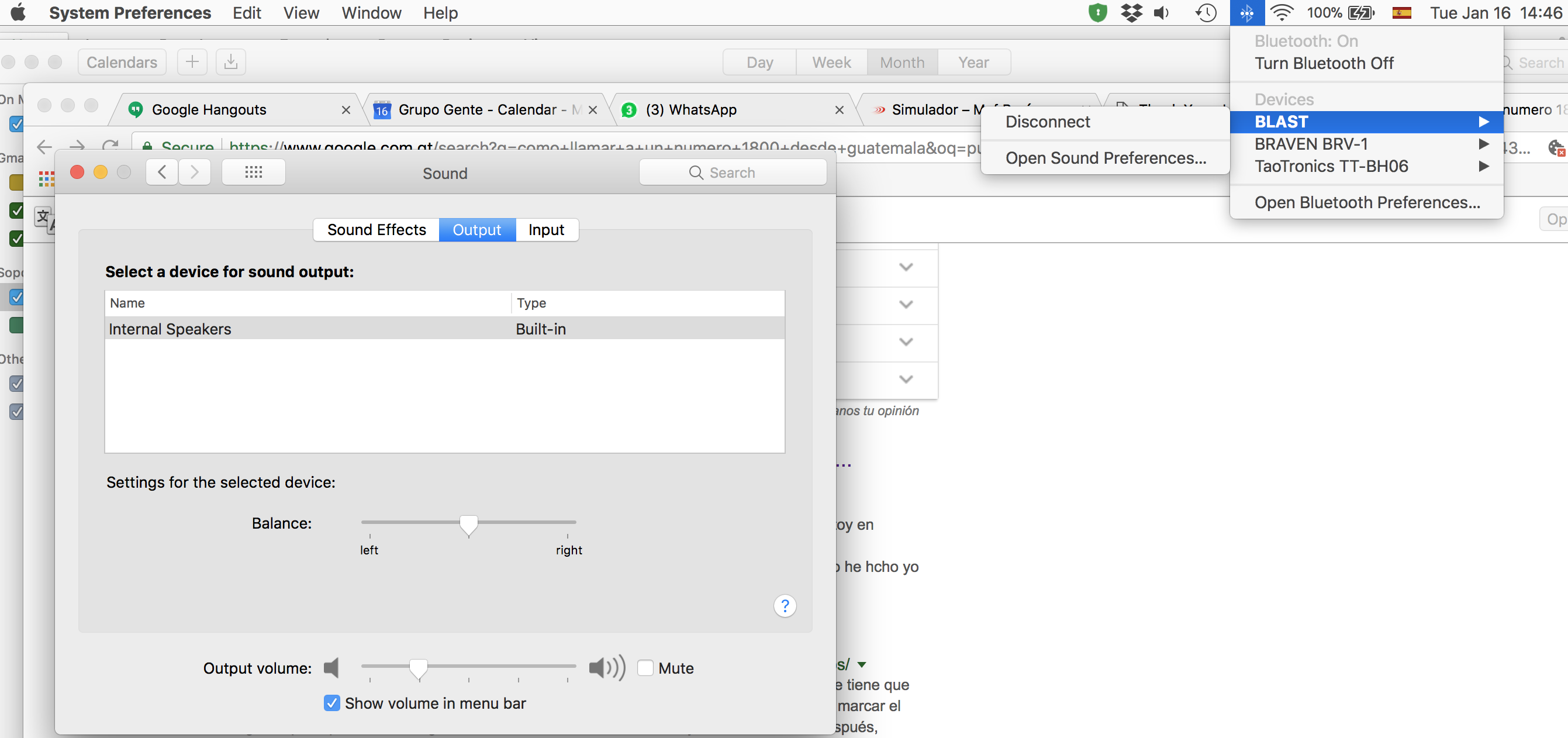
Task: Open the Sound help question mark
Action: coord(785,605)
